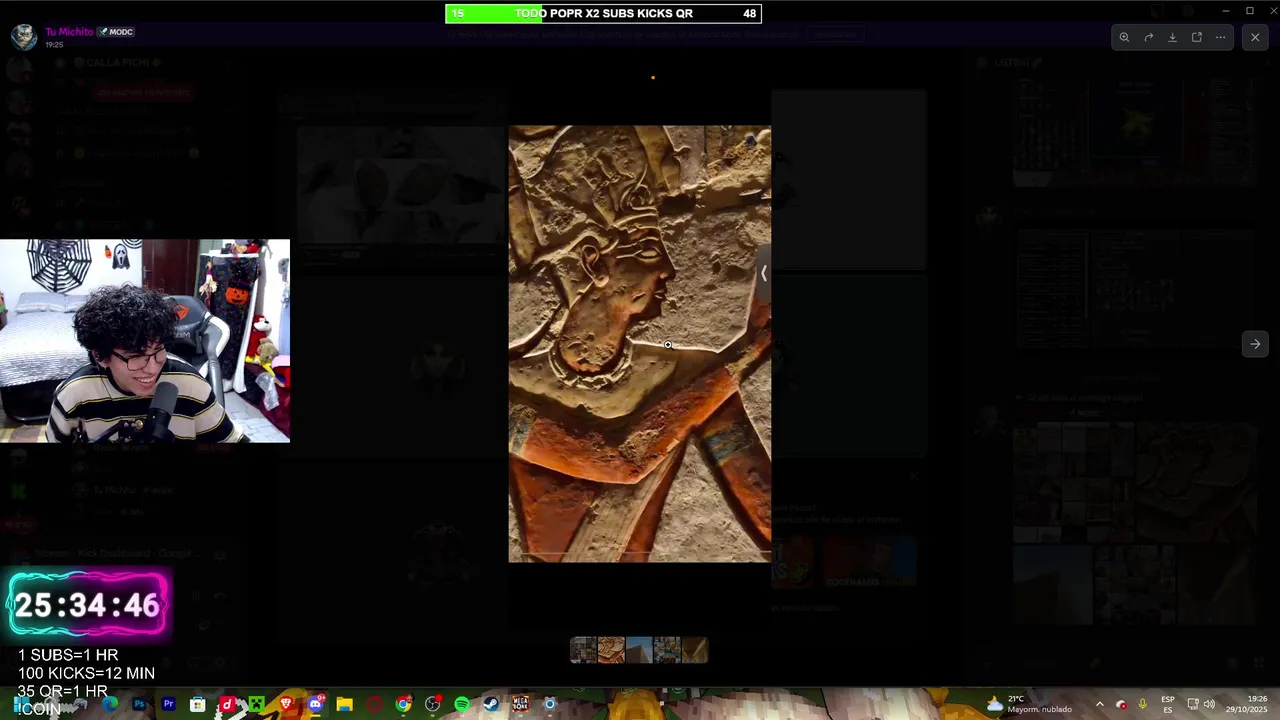This screenshot has height=720, width=1280.
Task: Expand hidden system tray icons chevron
Action: click(x=1100, y=705)
